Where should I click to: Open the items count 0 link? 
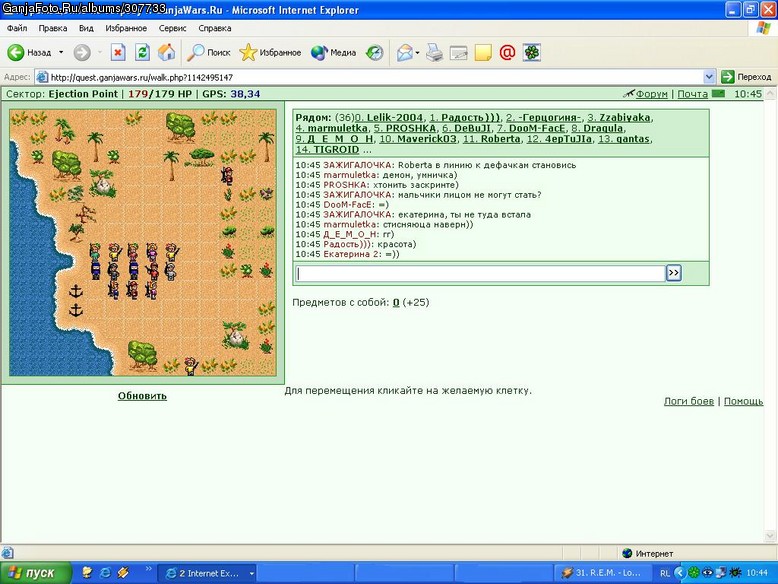tap(396, 302)
